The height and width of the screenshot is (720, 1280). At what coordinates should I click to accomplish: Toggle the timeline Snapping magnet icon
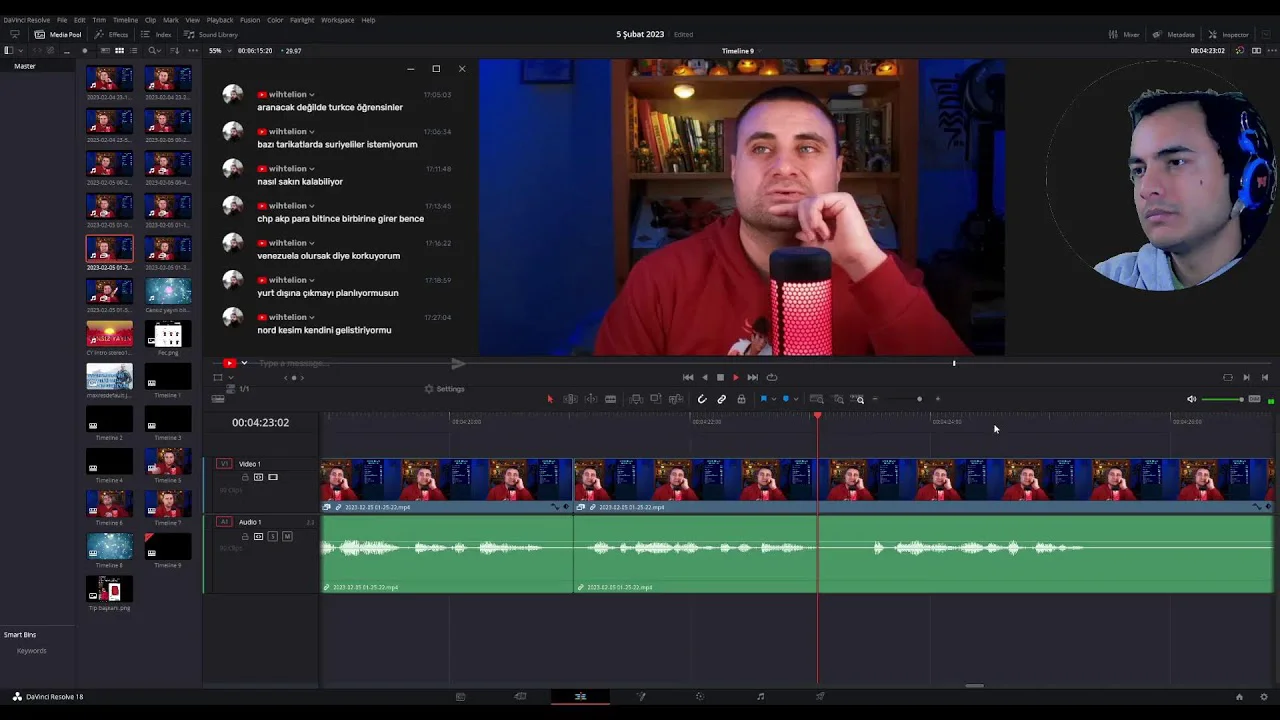click(702, 399)
